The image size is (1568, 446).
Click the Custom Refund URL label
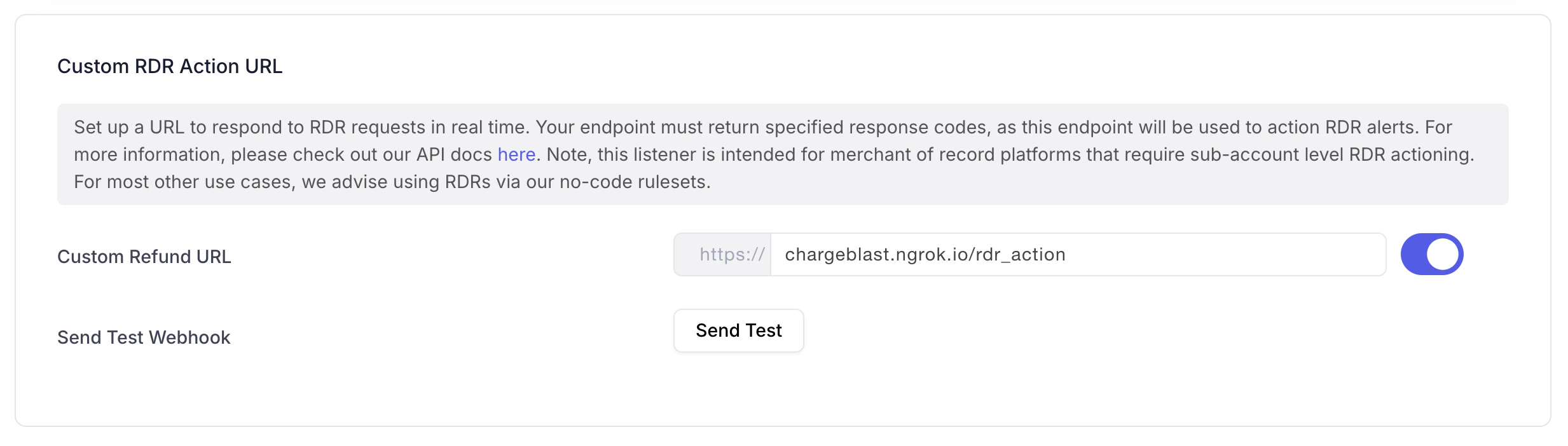point(144,257)
